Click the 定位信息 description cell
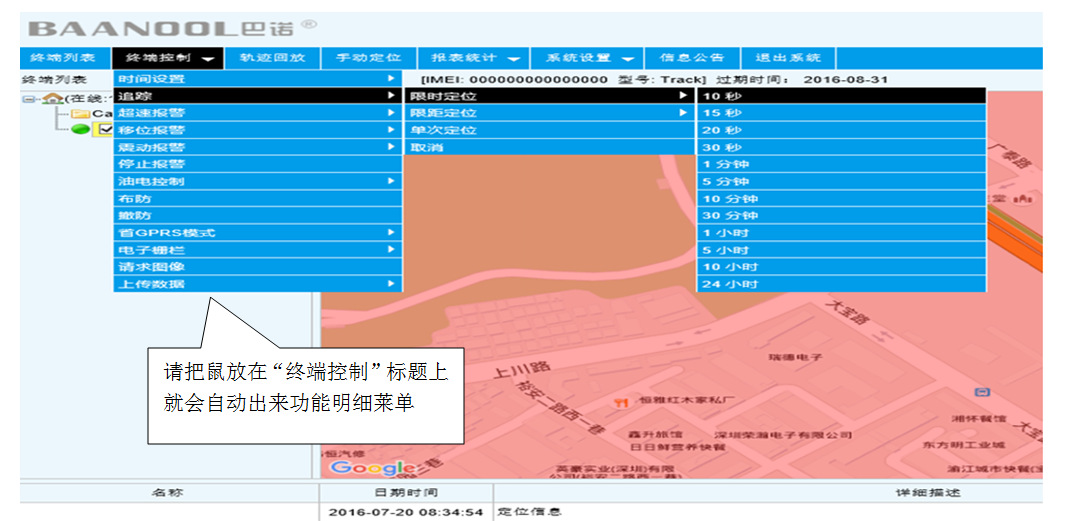The width and height of the screenshot is (1078, 521). click(x=530, y=512)
